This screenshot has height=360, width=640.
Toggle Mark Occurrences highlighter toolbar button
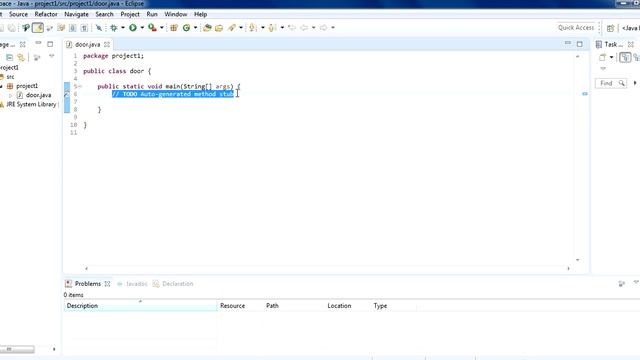click(x=38, y=28)
